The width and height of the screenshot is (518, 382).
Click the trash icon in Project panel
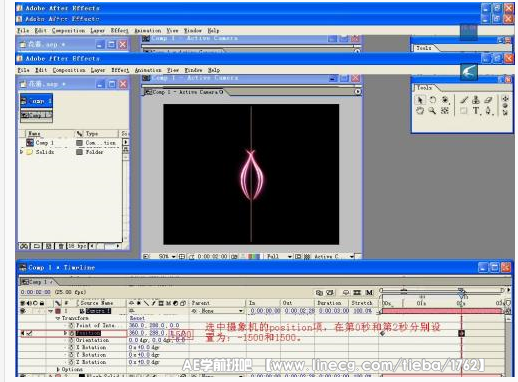pyautogui.click(x=61, y=246)
